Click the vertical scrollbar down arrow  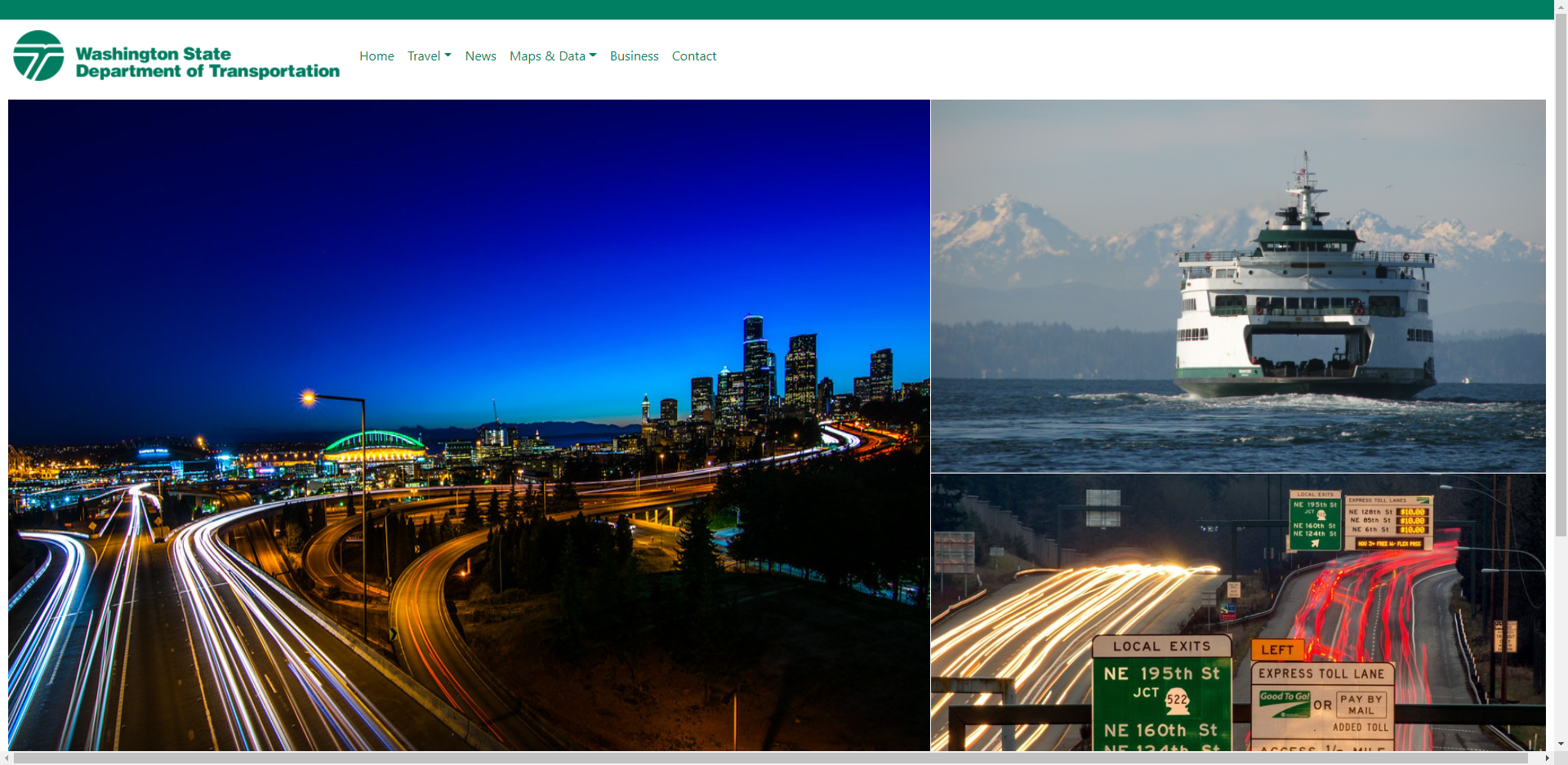click(x=1561, y=744)
